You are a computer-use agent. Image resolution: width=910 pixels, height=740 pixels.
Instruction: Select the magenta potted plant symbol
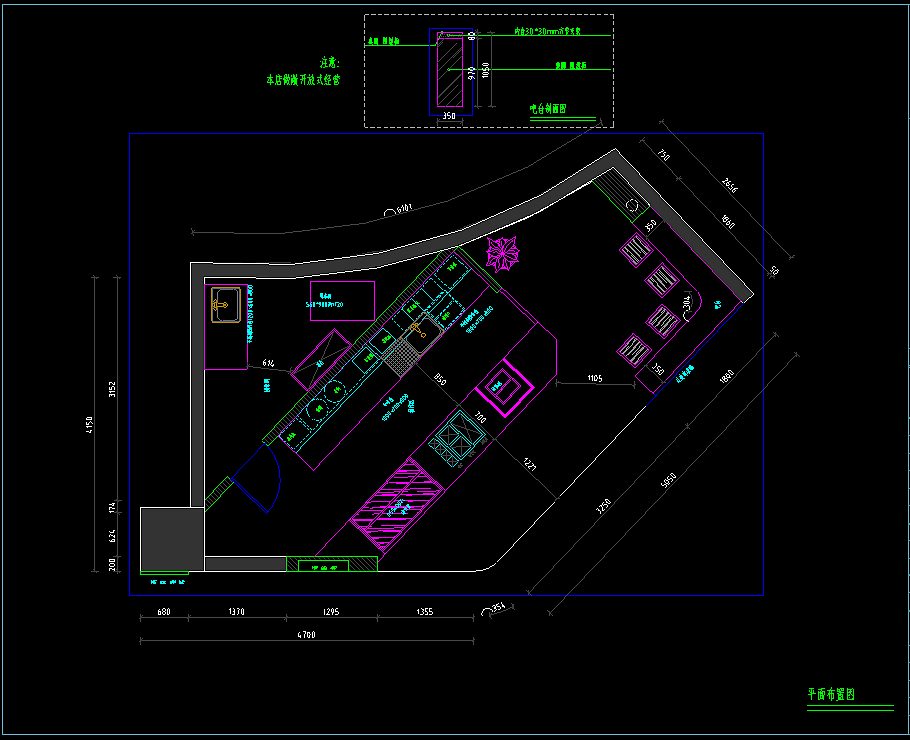[503, 254]
